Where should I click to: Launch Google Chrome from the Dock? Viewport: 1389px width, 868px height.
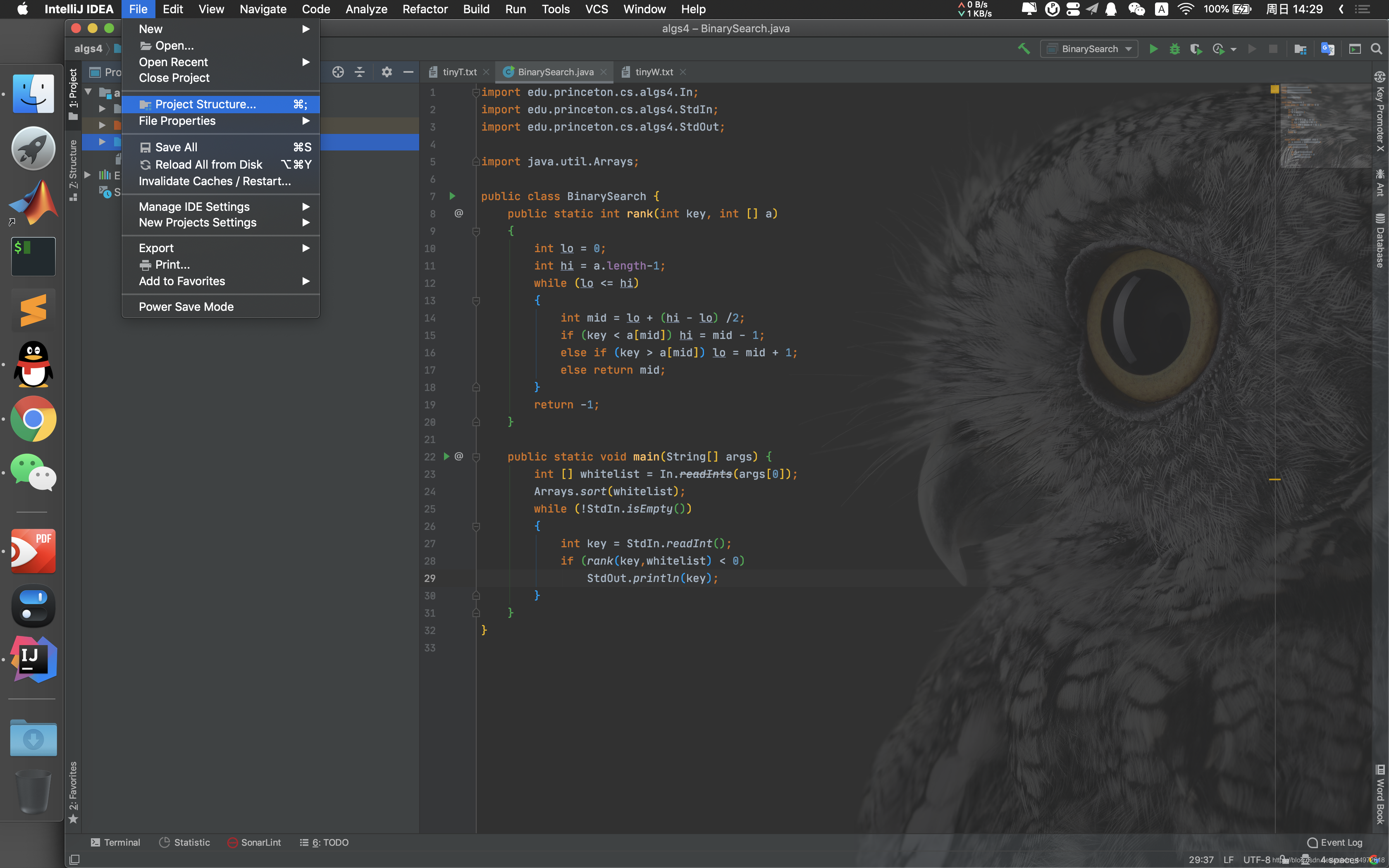[33, 418]
